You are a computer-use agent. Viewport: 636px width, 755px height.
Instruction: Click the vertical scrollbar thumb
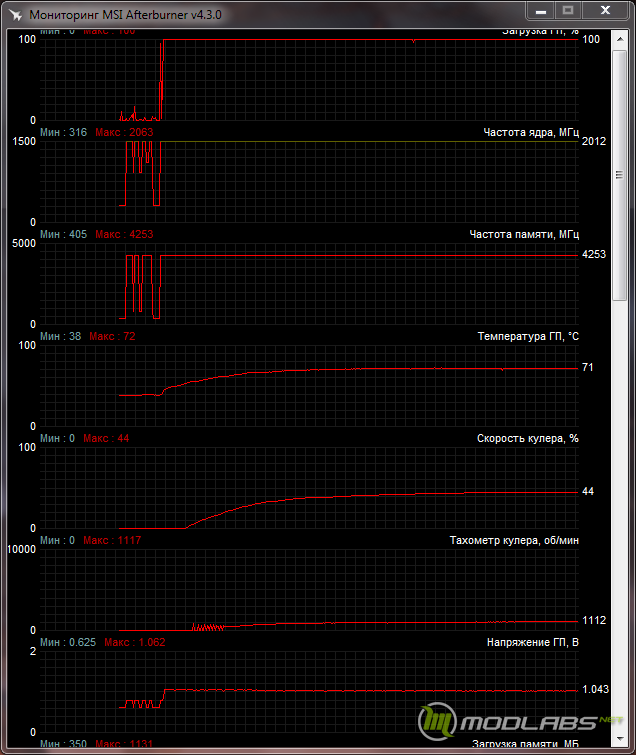point(620,175)
